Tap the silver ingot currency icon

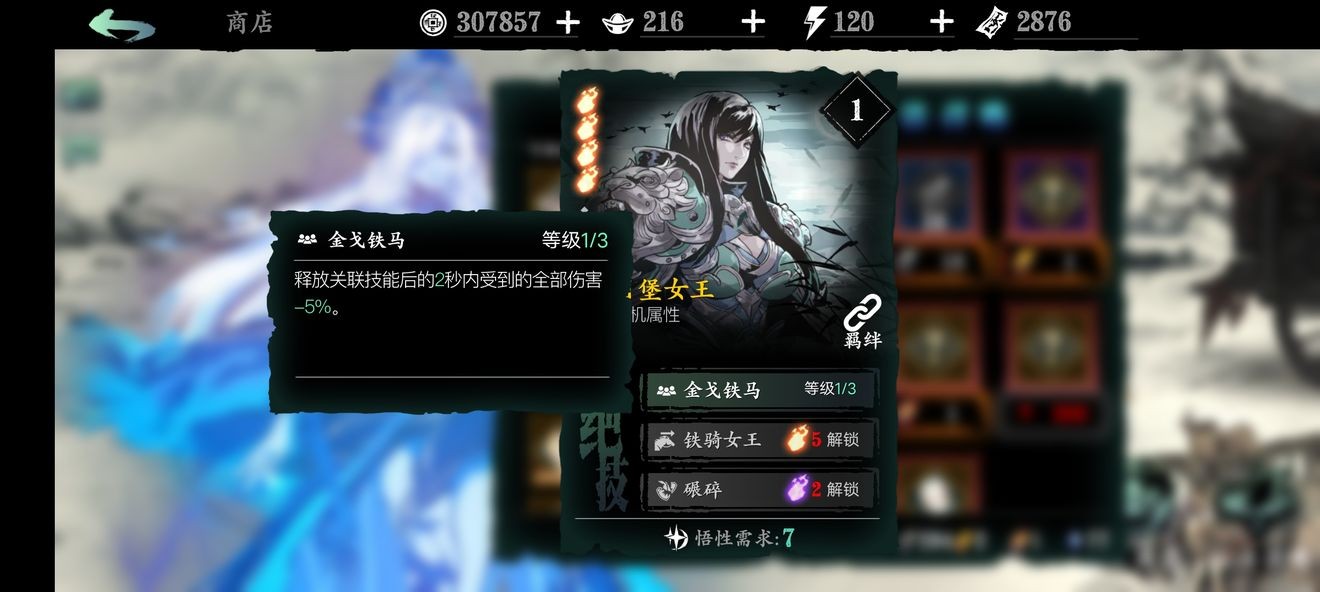(x=618, y=23)
